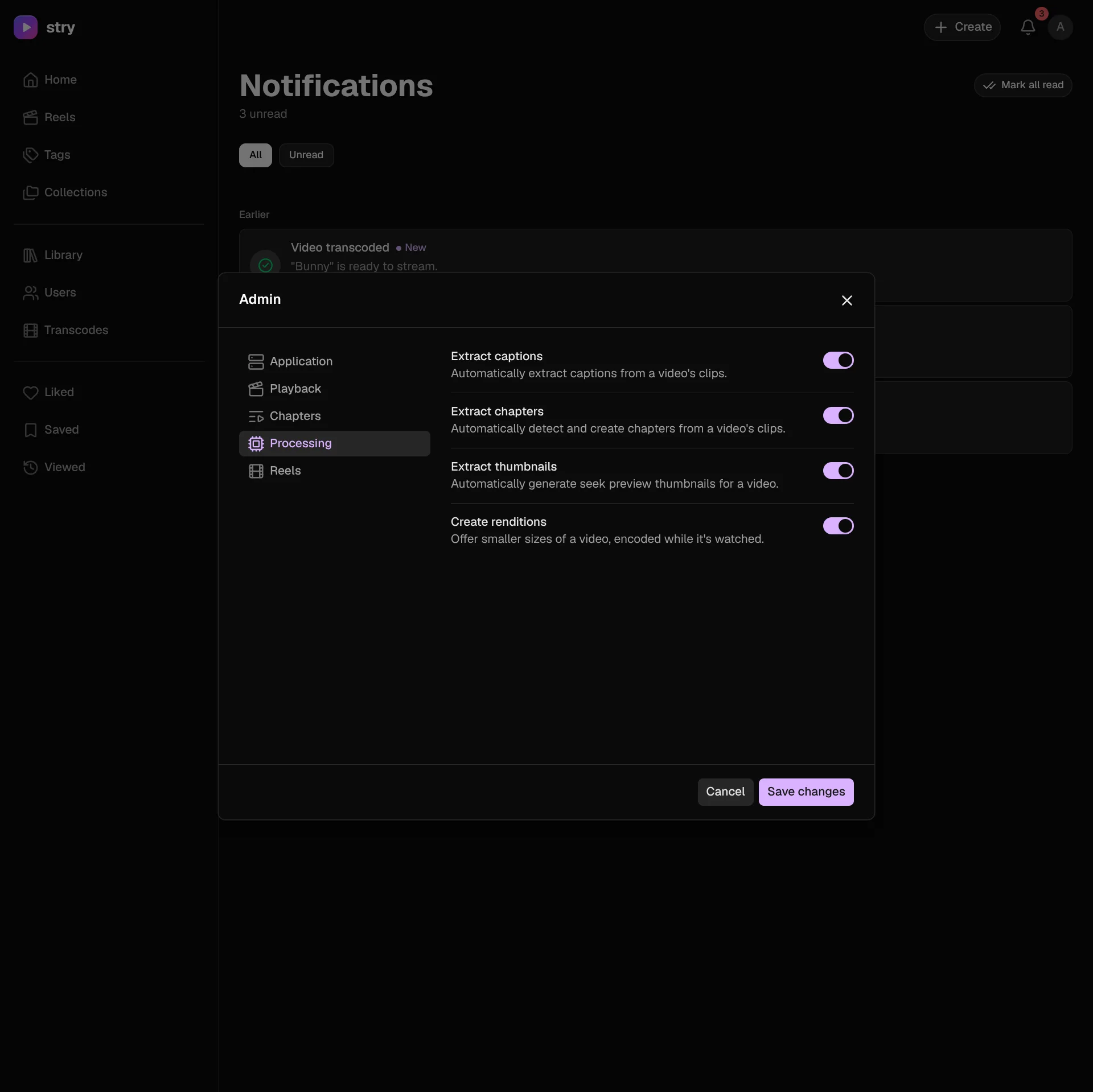Open Library in sidebar
The height and width of the screenshot is (1092, 1093).
(x=109, y=255)
